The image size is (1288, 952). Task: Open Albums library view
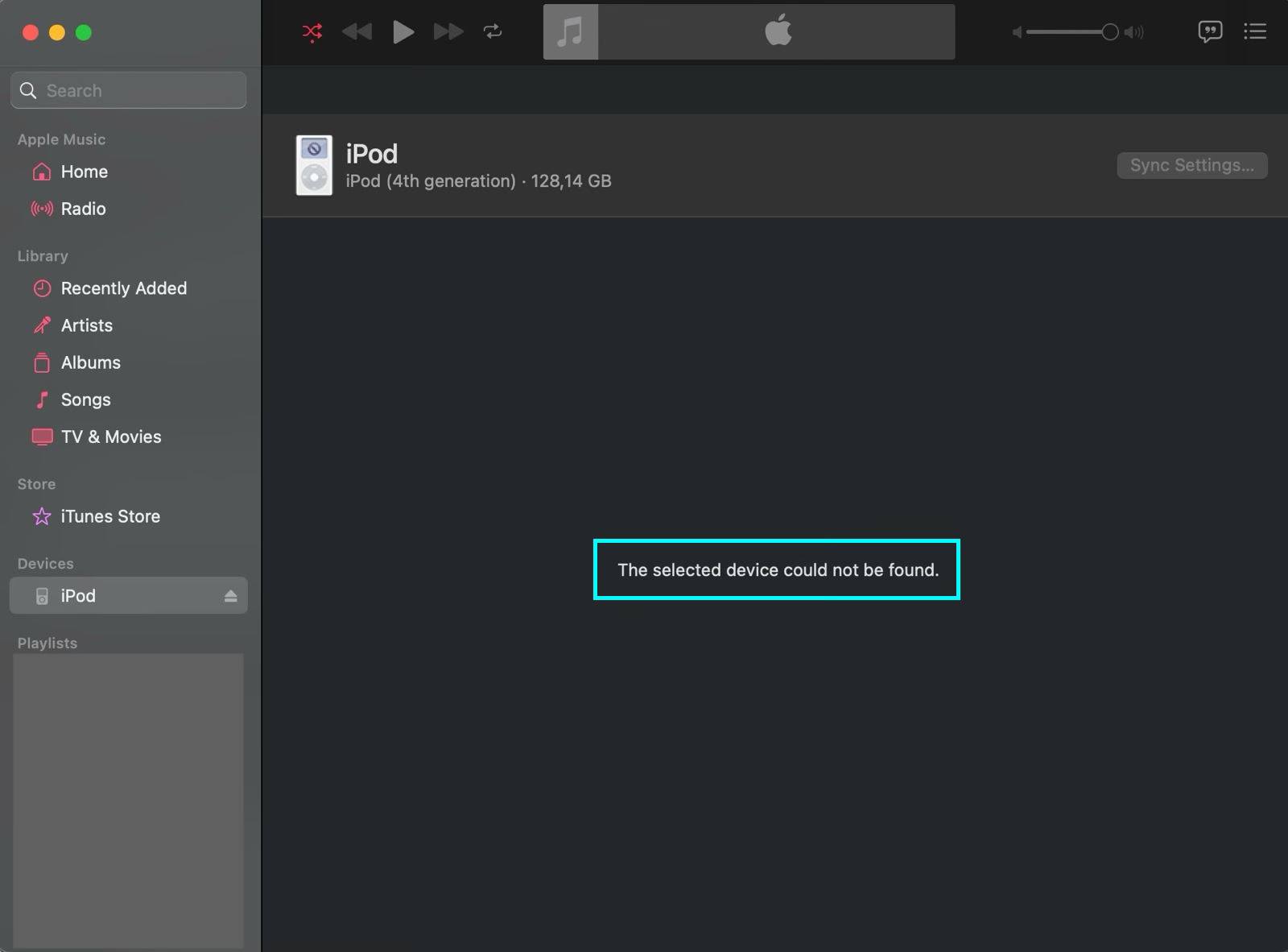[x=129, y=362]
